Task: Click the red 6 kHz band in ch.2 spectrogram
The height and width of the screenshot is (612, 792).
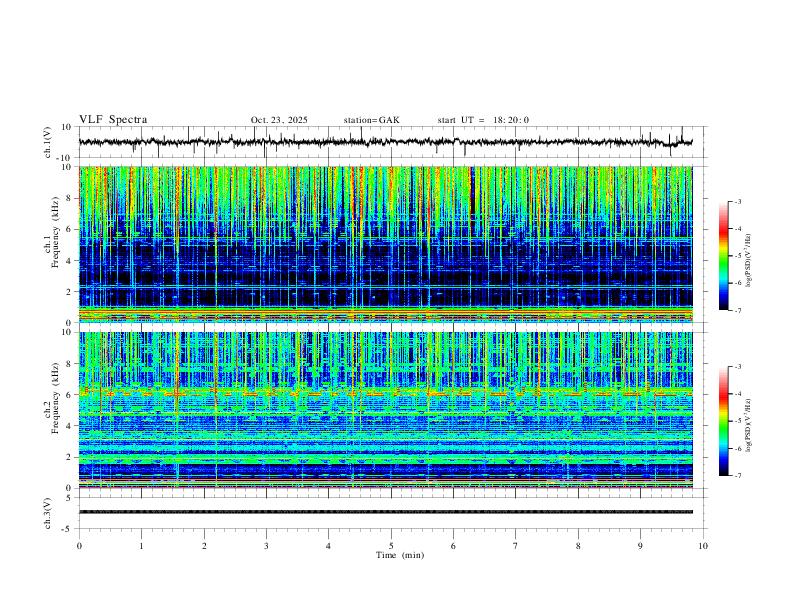Action: (x=385, y=392)
